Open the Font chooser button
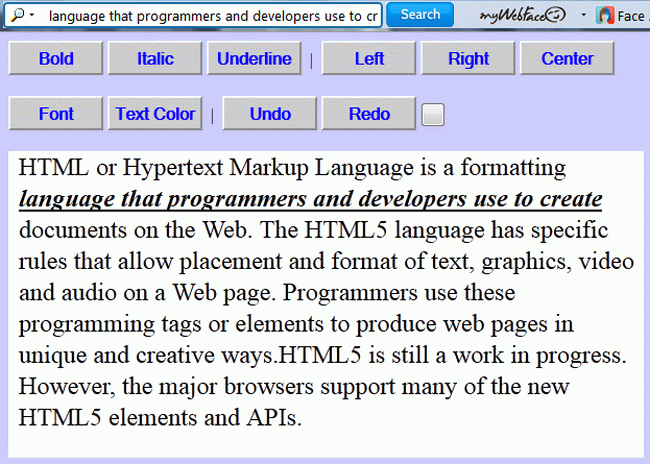 (56, 114)
